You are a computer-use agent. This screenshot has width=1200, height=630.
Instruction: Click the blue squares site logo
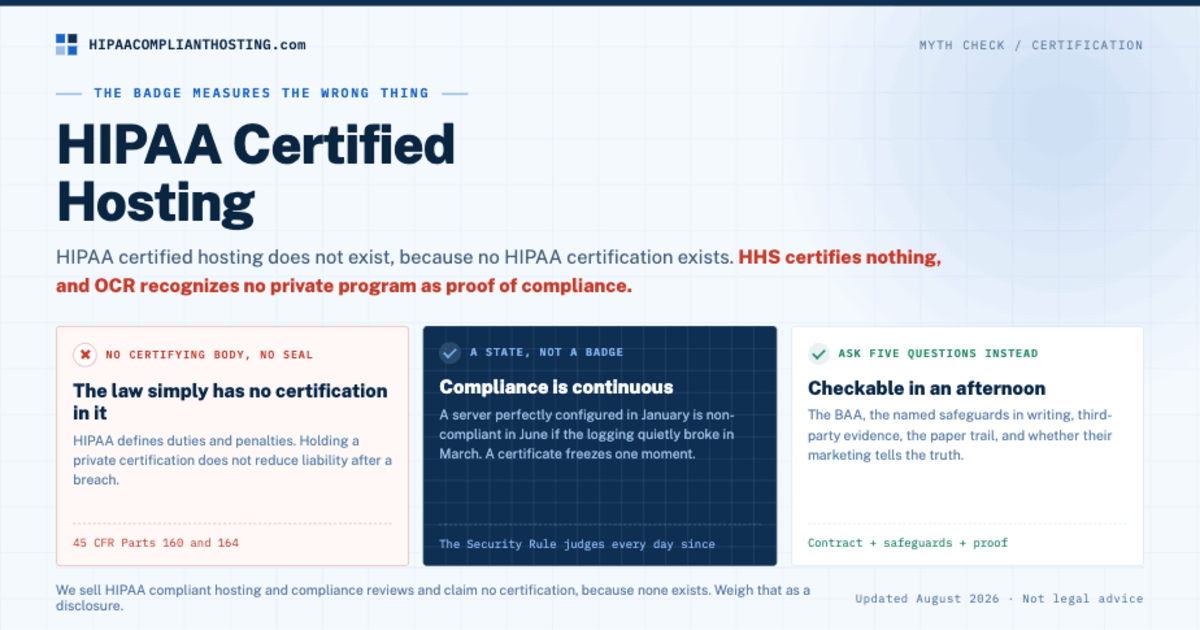pyautogui.click(x=66, y=44)
